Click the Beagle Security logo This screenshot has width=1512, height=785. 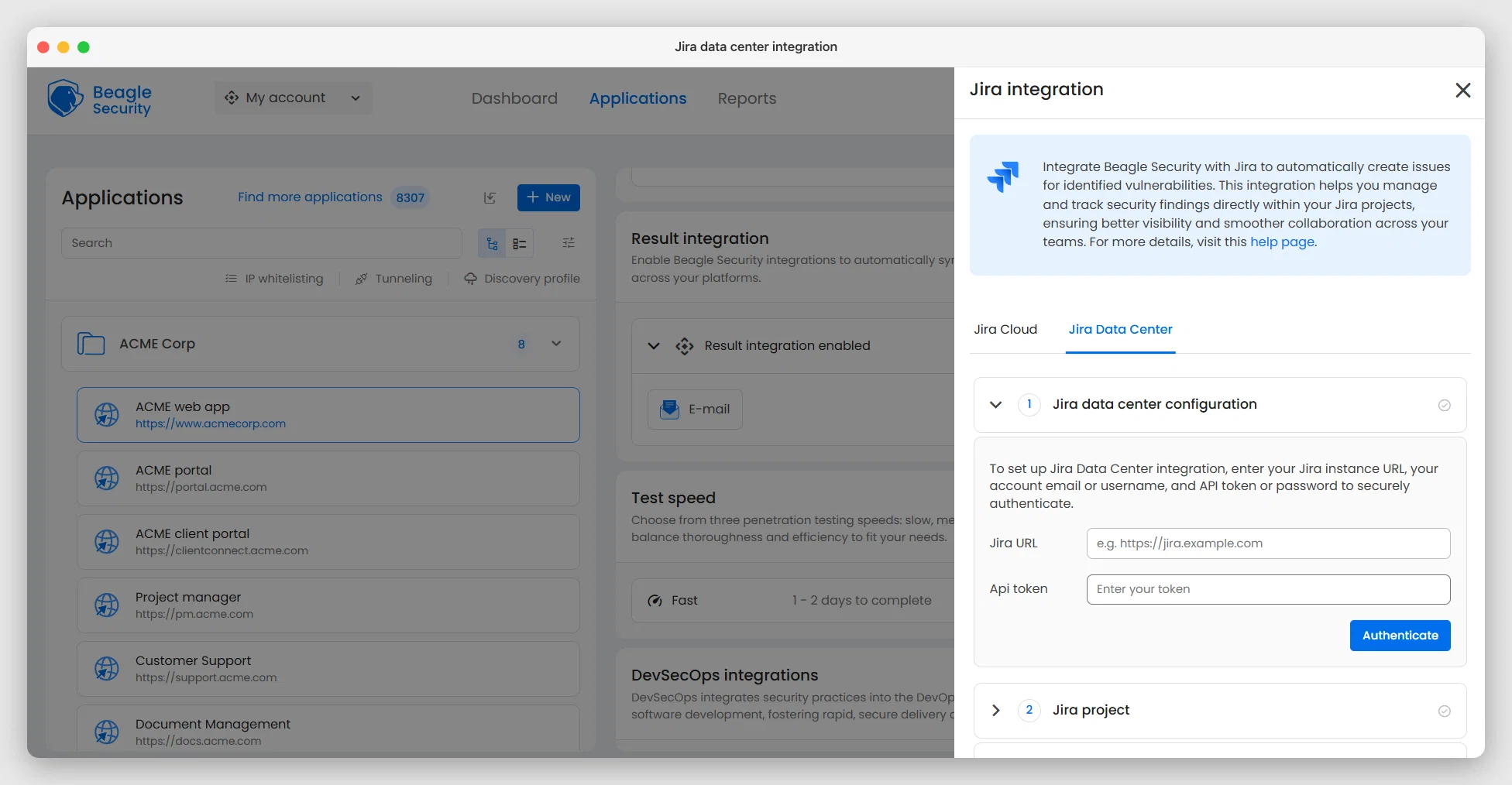(x=100, y=99)
